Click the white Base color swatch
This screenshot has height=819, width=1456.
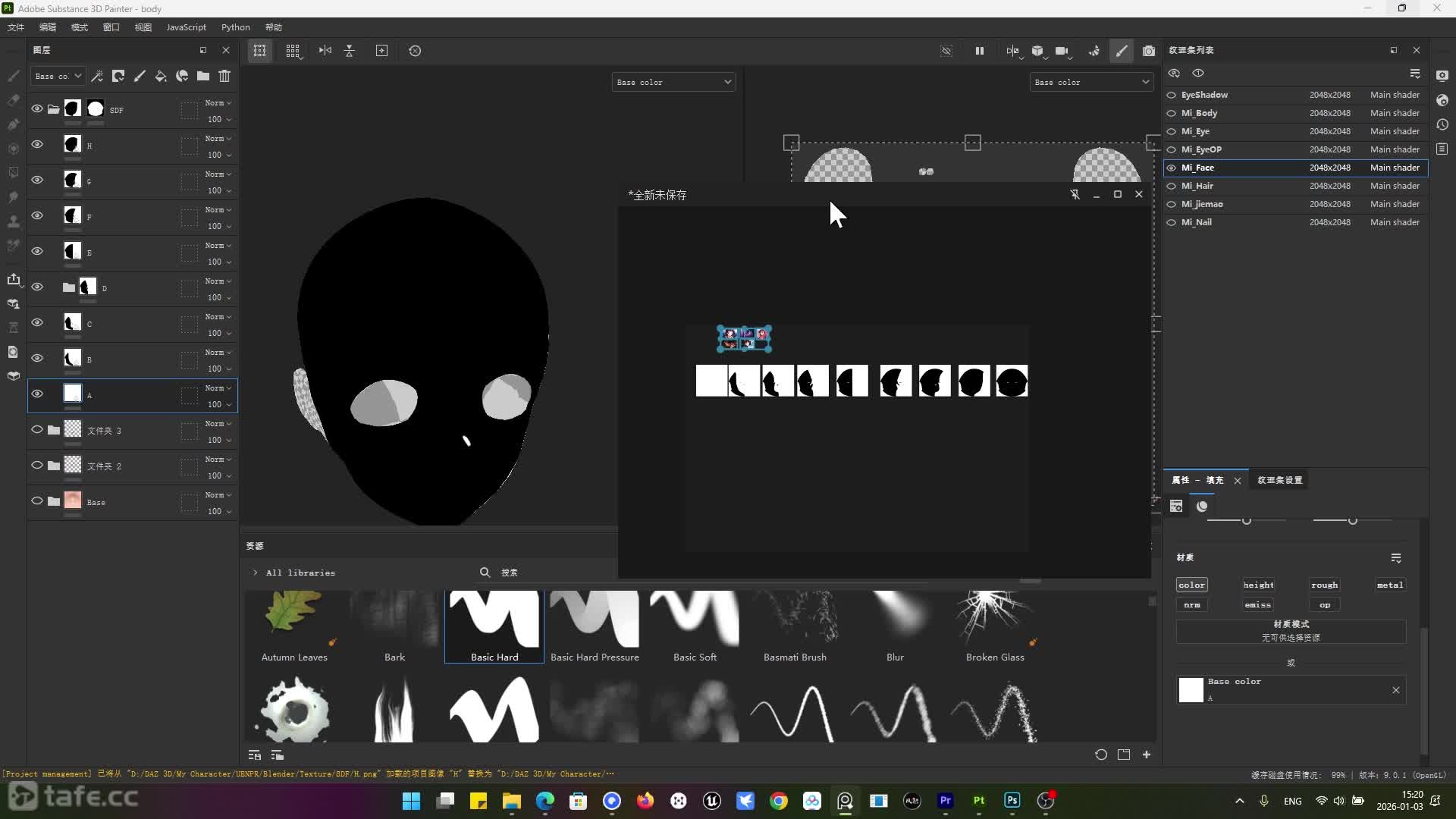[1191, 690]
